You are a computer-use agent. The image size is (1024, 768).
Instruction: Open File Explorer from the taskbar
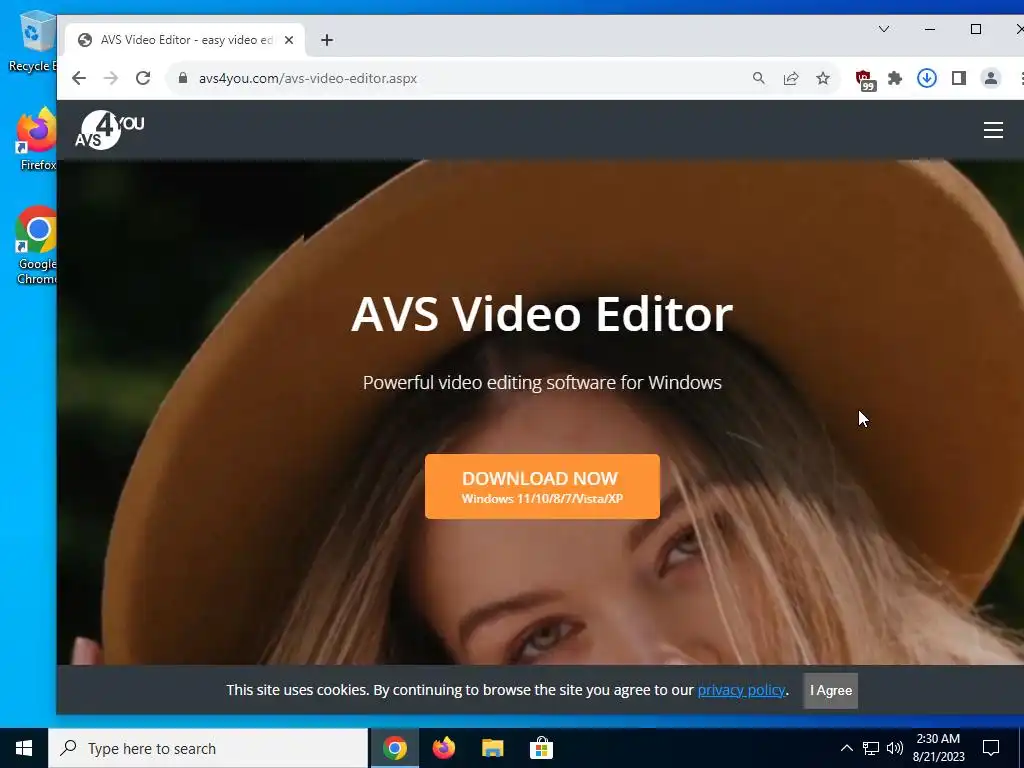[x=492, y=748]
